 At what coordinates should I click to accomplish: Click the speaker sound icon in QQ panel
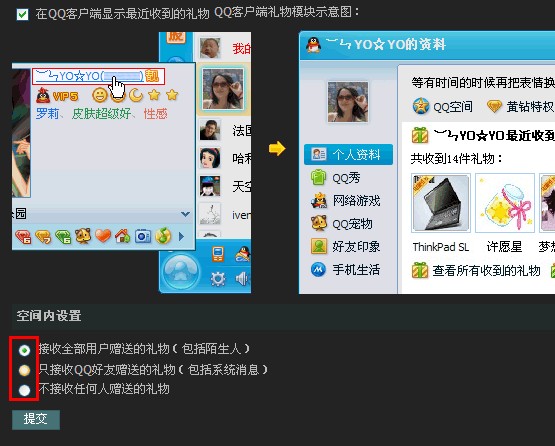click(x=242, y=279)
